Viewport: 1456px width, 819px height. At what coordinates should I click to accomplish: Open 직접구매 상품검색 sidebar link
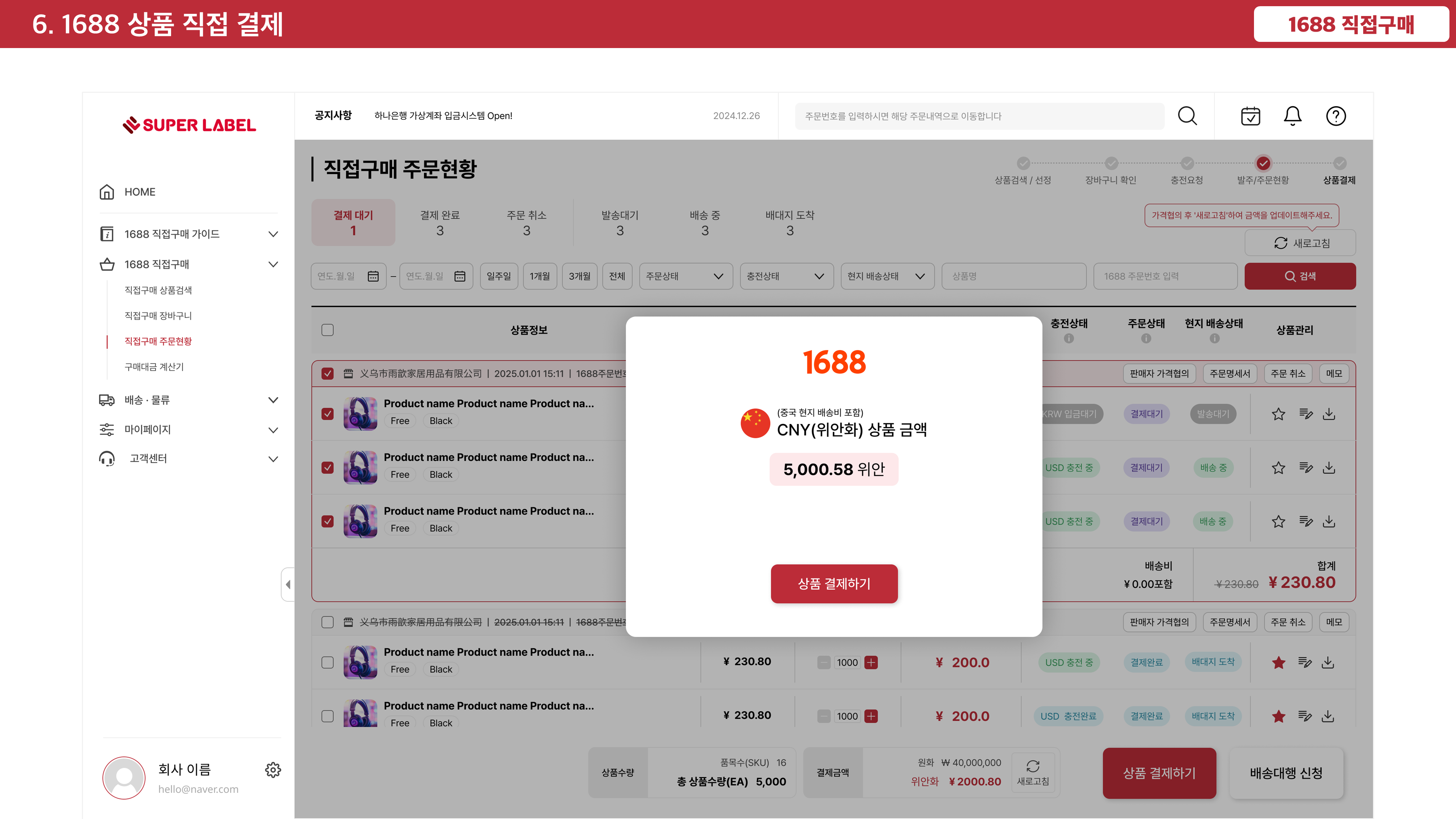coord(158,290)
